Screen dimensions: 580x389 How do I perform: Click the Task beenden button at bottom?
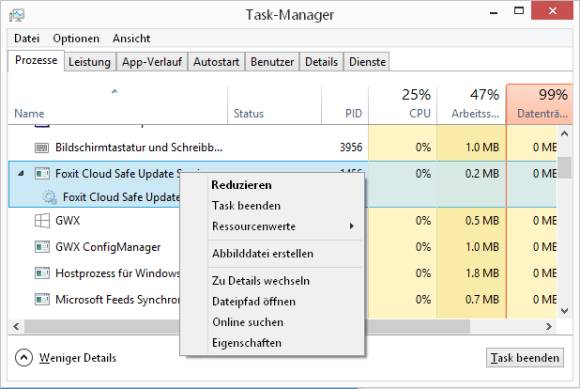[x=525, y=358]
